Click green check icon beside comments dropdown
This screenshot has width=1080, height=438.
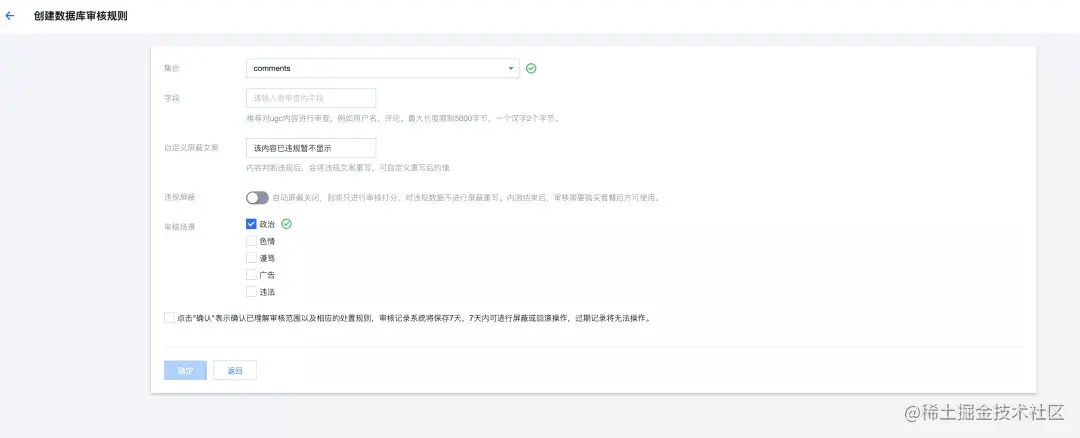[x=531, y=68]
